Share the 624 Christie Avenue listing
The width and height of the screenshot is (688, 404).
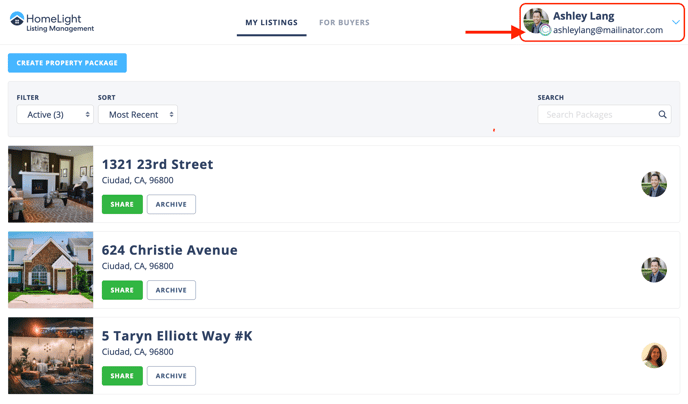click(x=122, y=290)
